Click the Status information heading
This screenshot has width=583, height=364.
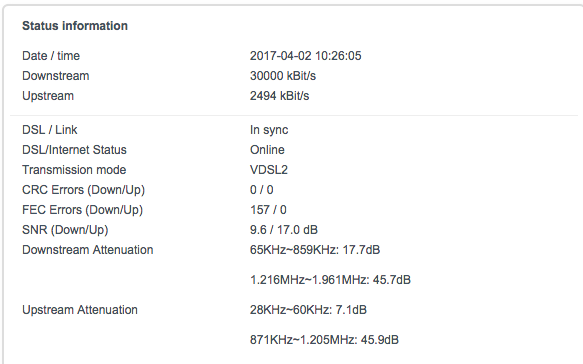pyautogui.click(x=75, y=26)
